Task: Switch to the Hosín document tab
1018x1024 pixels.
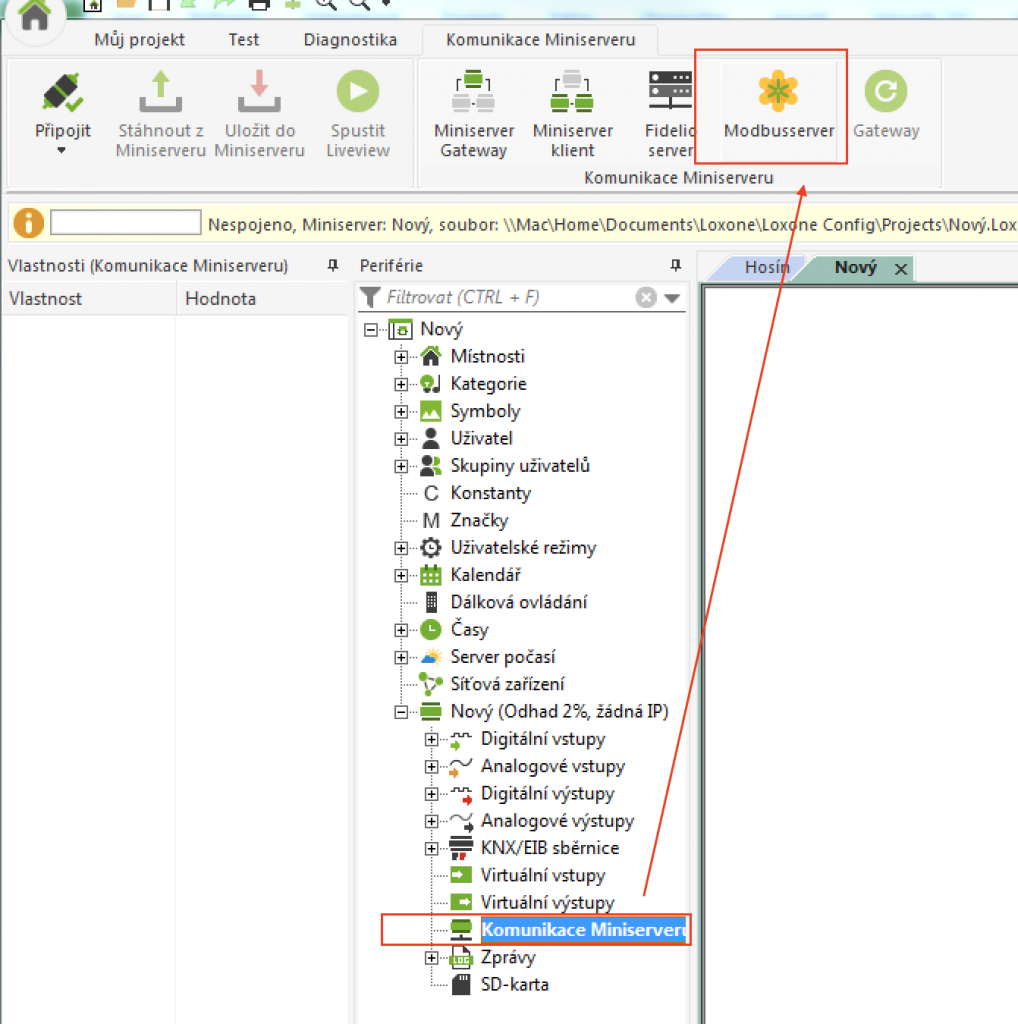Action: point(767,268)
